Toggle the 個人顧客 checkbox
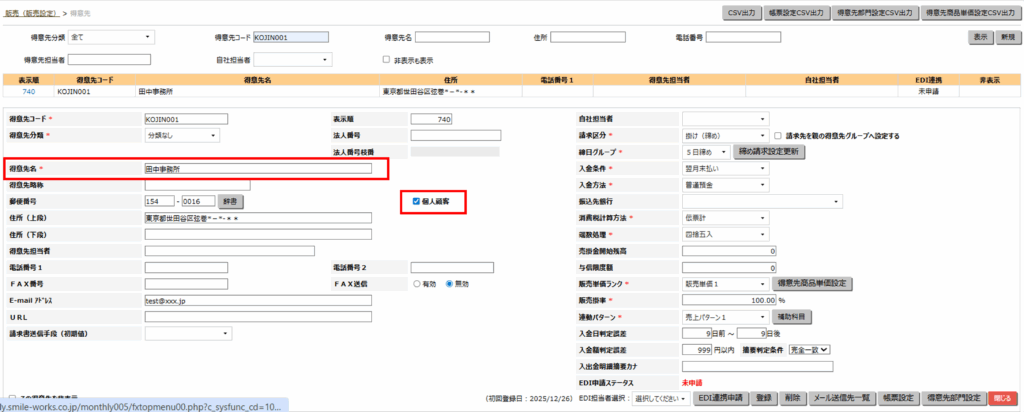The image size is (1024, 412). point(416,201)
